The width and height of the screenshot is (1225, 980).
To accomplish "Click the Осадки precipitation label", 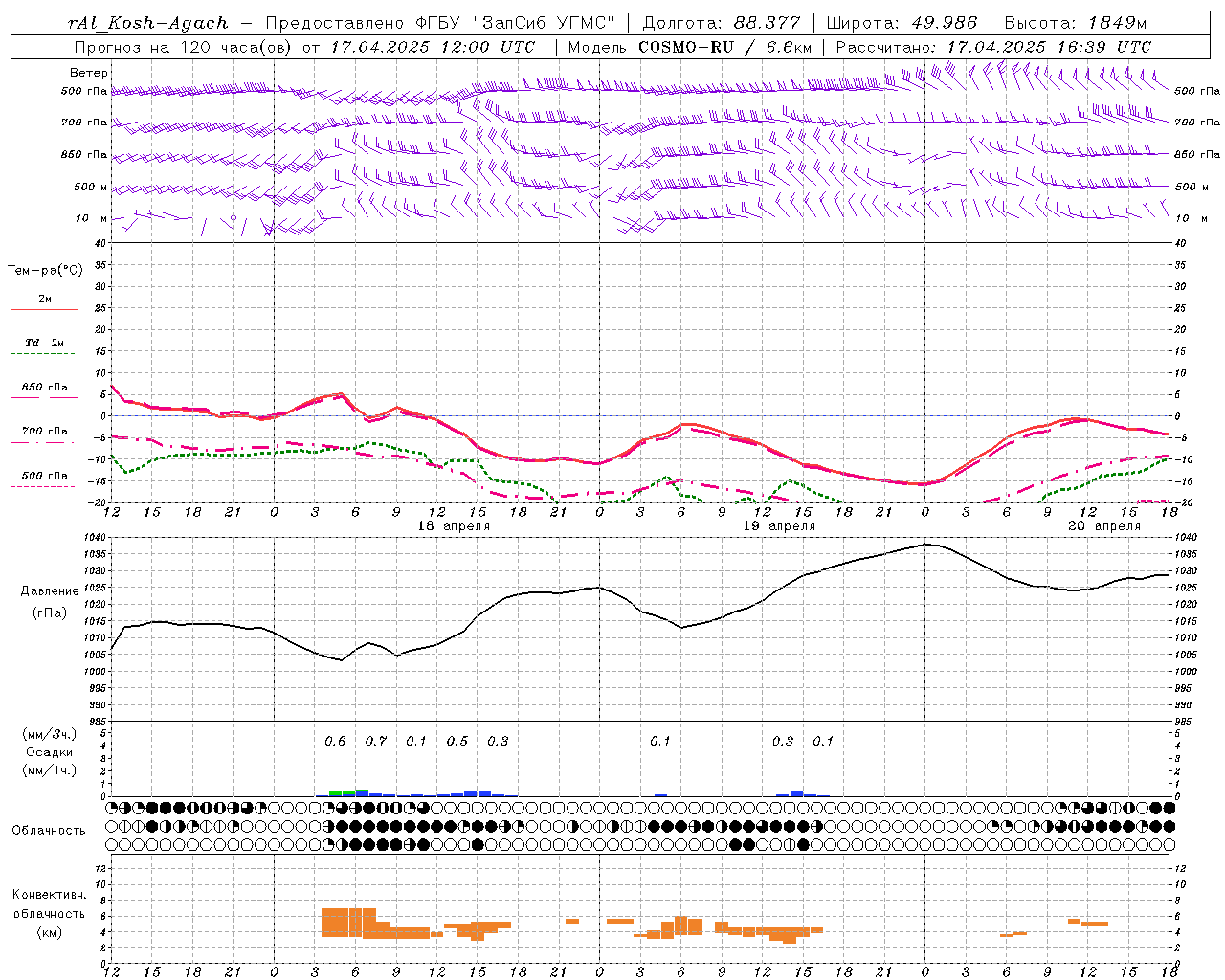I will tap(50, 752).
